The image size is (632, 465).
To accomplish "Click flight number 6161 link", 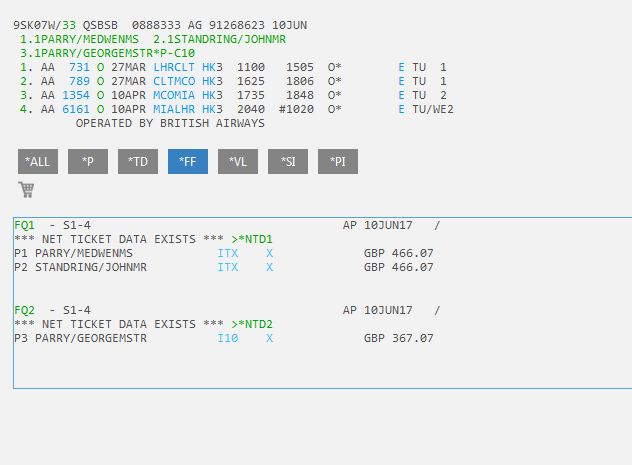I will (x=76, y=109).
